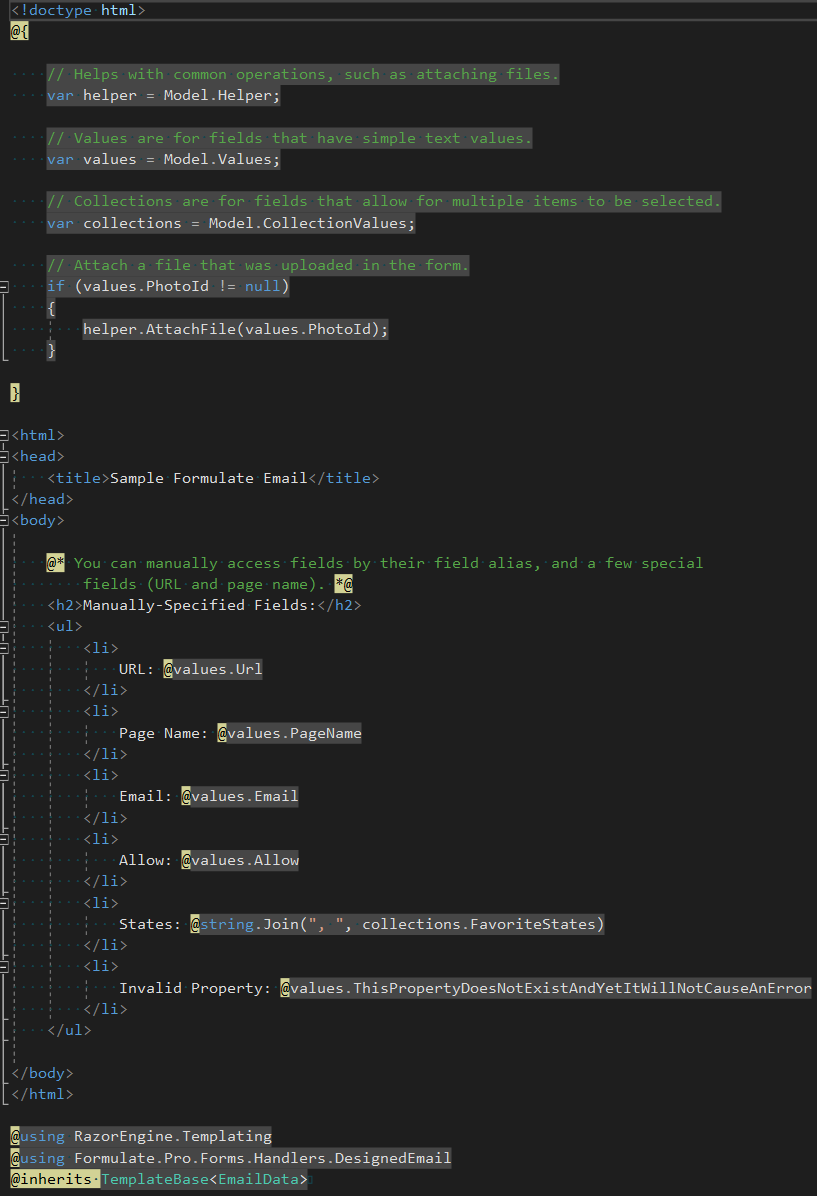Image resolution: width=817 pixels, height=1196 pixels.
Task: Click the RazorEngine.Templating using statement
Action: [x=140, y=1136]
